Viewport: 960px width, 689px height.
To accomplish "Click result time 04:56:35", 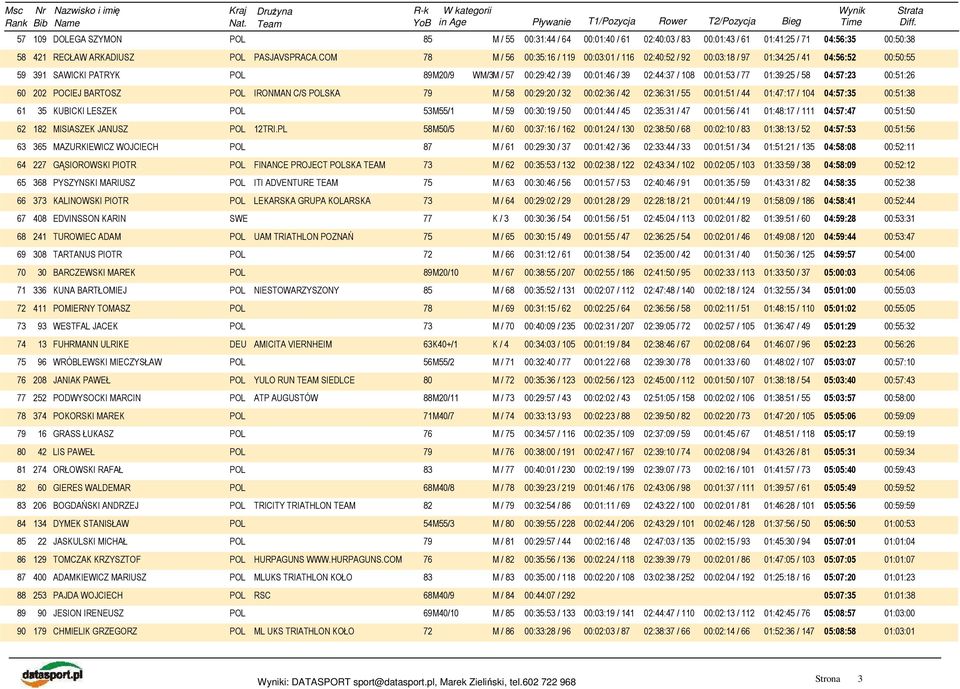I will pos(839,39).
